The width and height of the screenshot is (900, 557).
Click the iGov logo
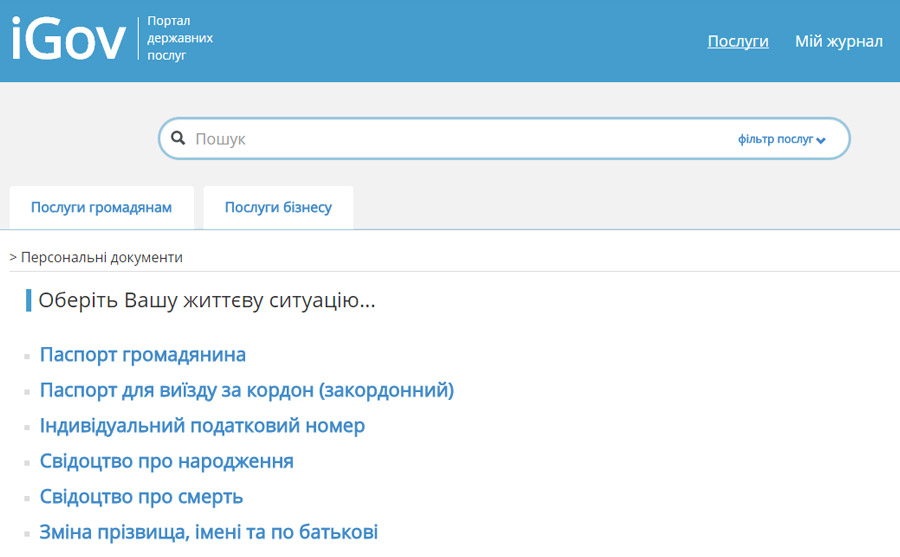(x=68, y=39)
